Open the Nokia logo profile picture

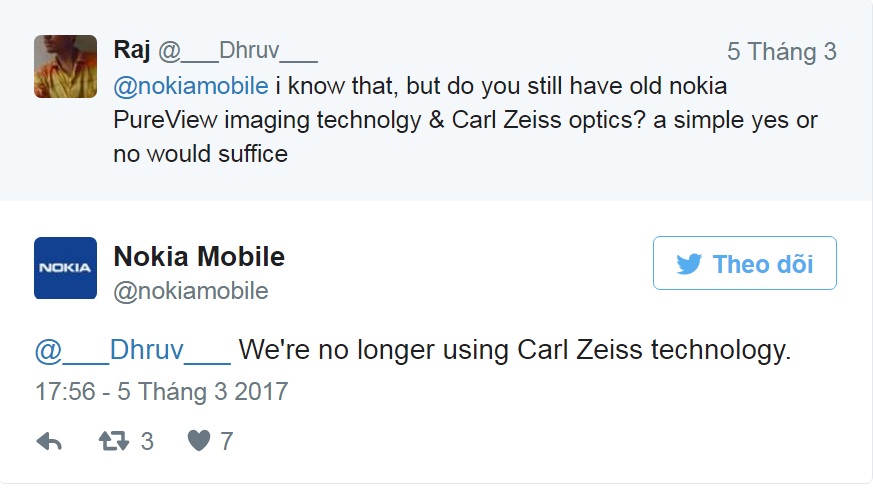pyautogui.click(x=65, y=268)
